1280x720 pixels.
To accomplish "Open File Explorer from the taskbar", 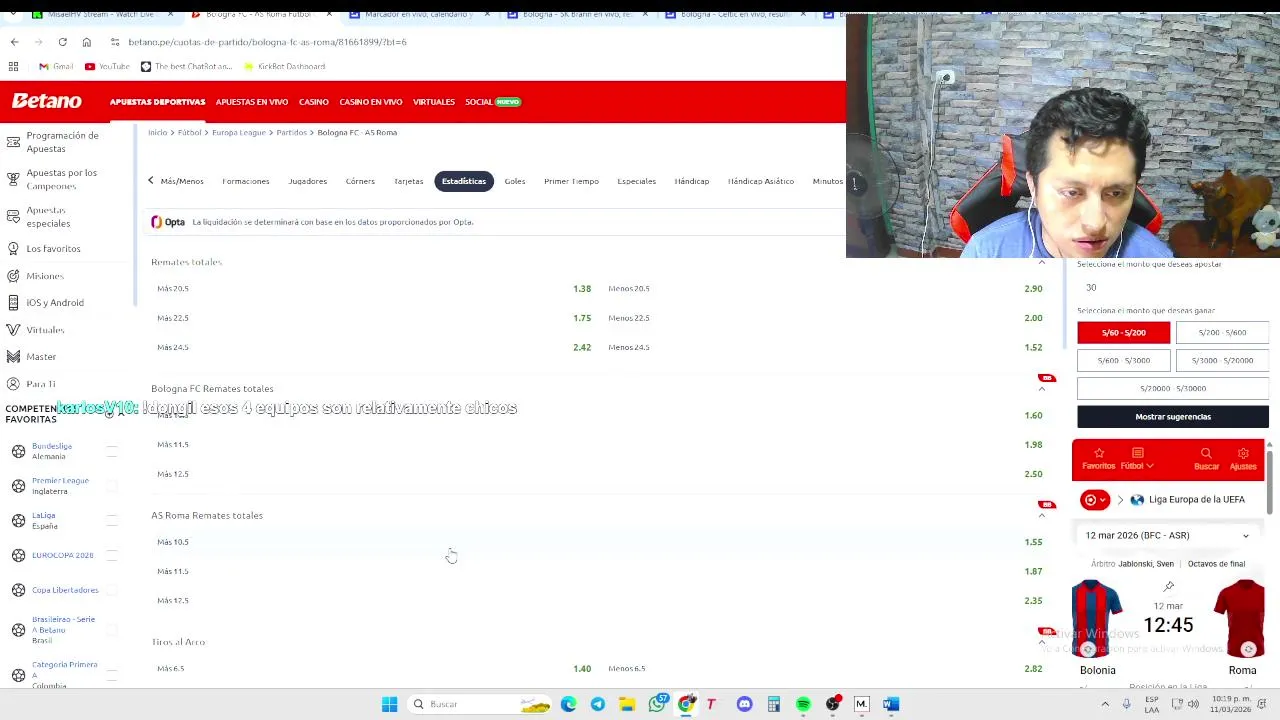I will [x=627, y=704].
